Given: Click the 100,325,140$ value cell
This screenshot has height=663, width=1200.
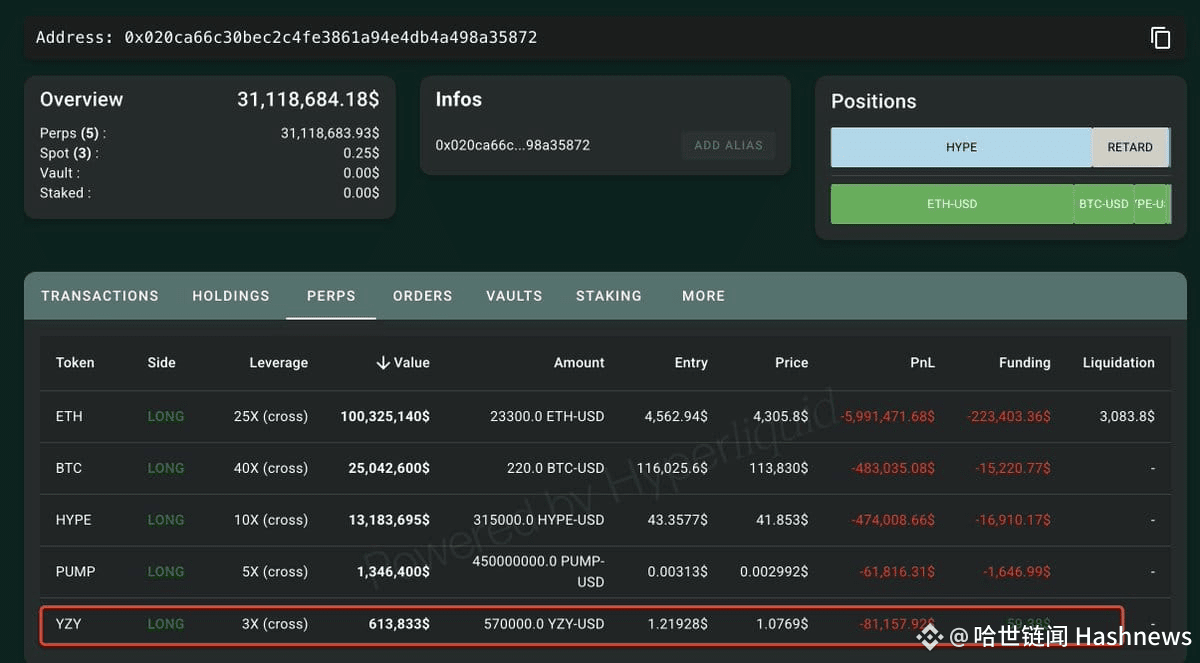Looking at the screenshot, I should click(x=385, y=416).
